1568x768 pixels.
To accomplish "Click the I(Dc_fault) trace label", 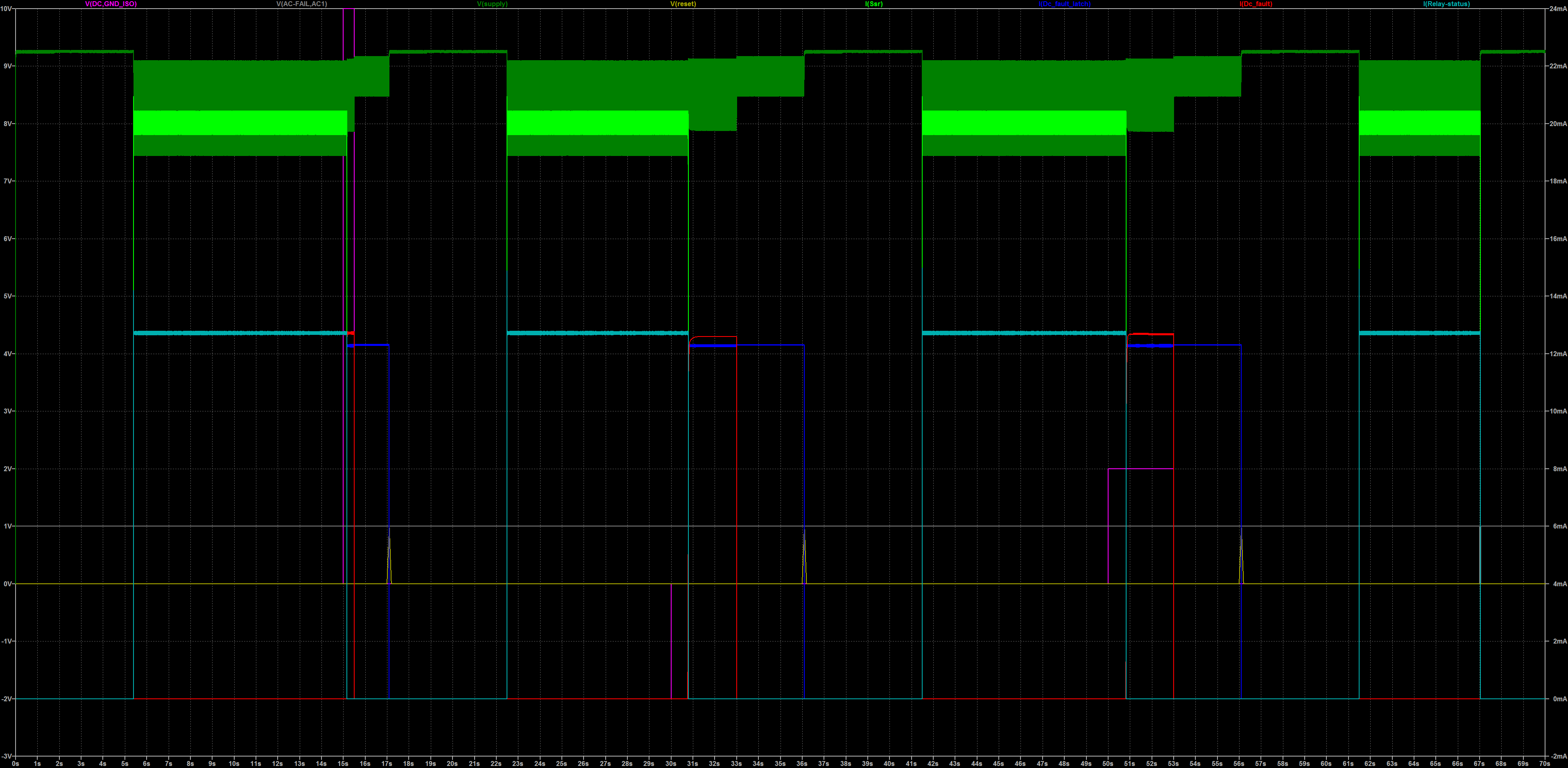I will point(1256,4).
